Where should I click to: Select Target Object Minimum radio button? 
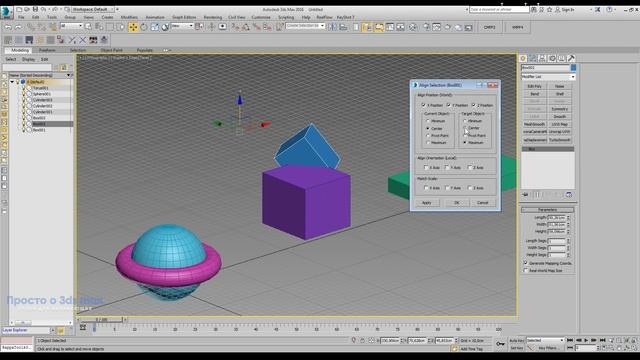coord(465,121)
